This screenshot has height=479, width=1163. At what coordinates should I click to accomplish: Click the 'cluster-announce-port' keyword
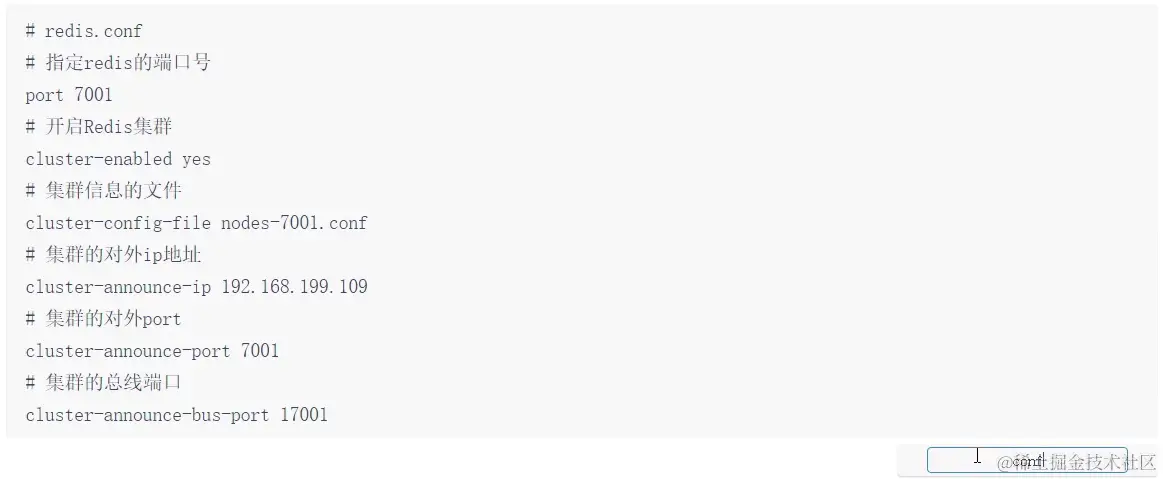[x=128, y=351]
